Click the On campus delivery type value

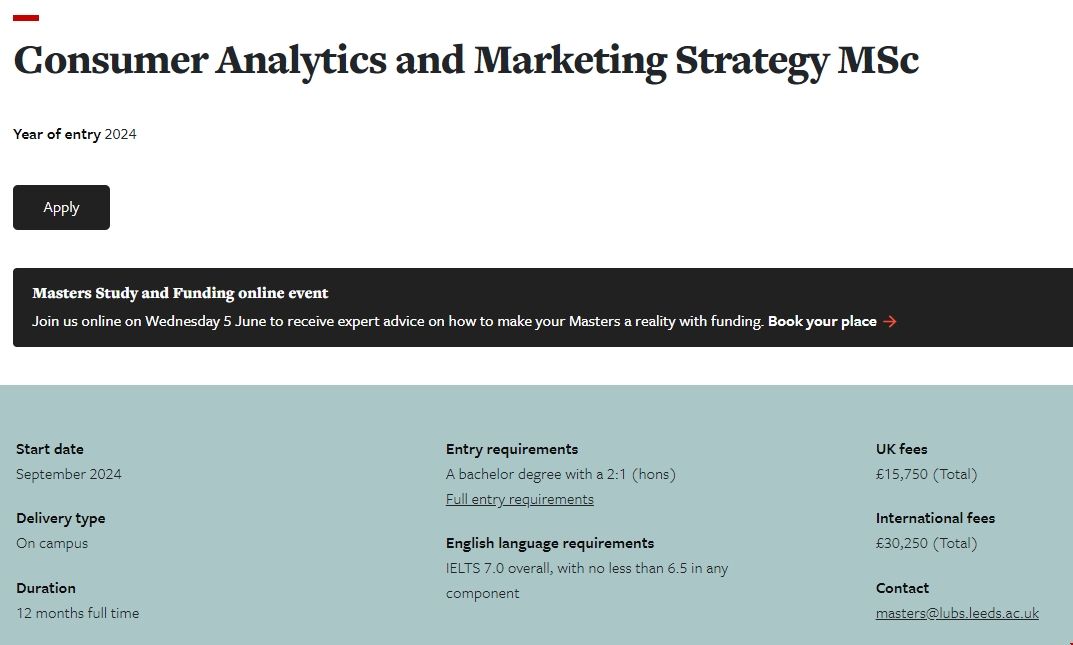[52, 543]
